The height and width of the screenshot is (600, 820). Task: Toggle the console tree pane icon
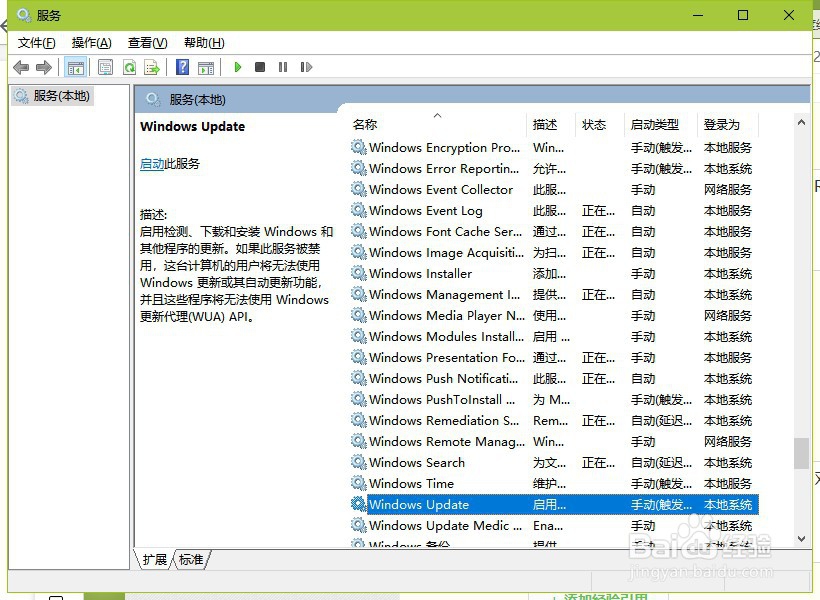(x=76, y=67)
